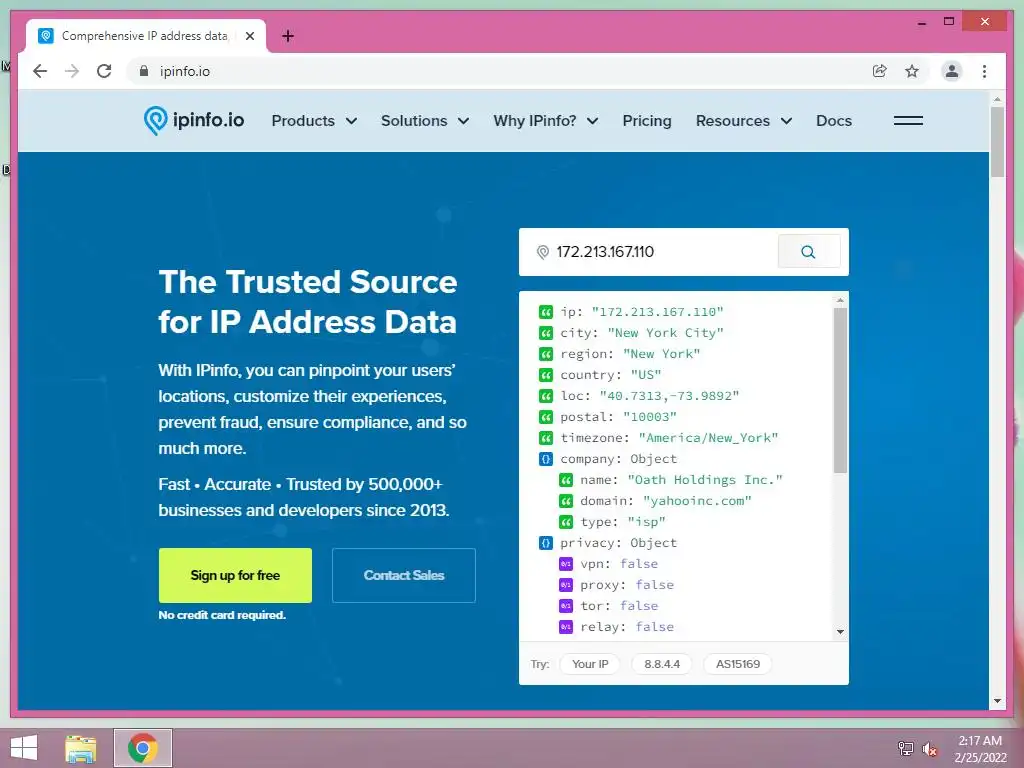Click the browser forward arrow
Screen dimensions: 1024x768
click(x=72, y=71)
